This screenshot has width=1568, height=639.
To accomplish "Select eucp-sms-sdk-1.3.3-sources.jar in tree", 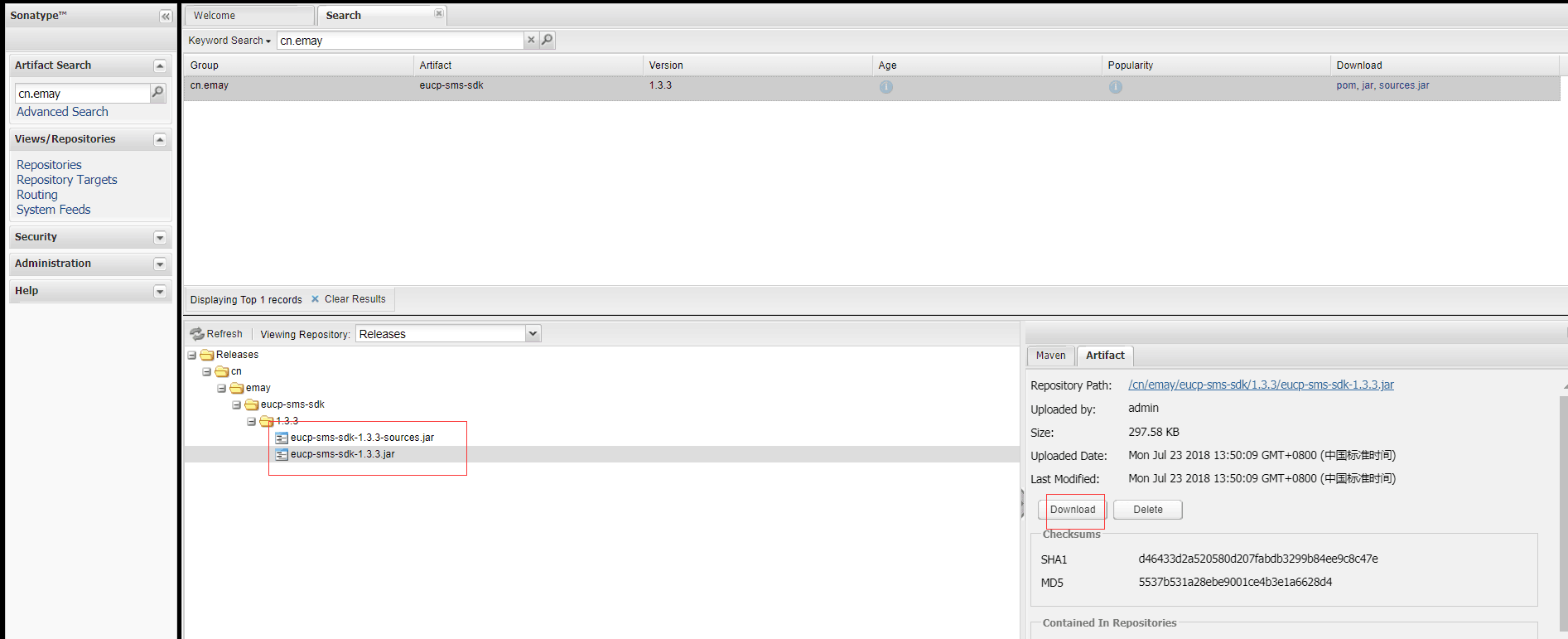I will click(362, 438).
